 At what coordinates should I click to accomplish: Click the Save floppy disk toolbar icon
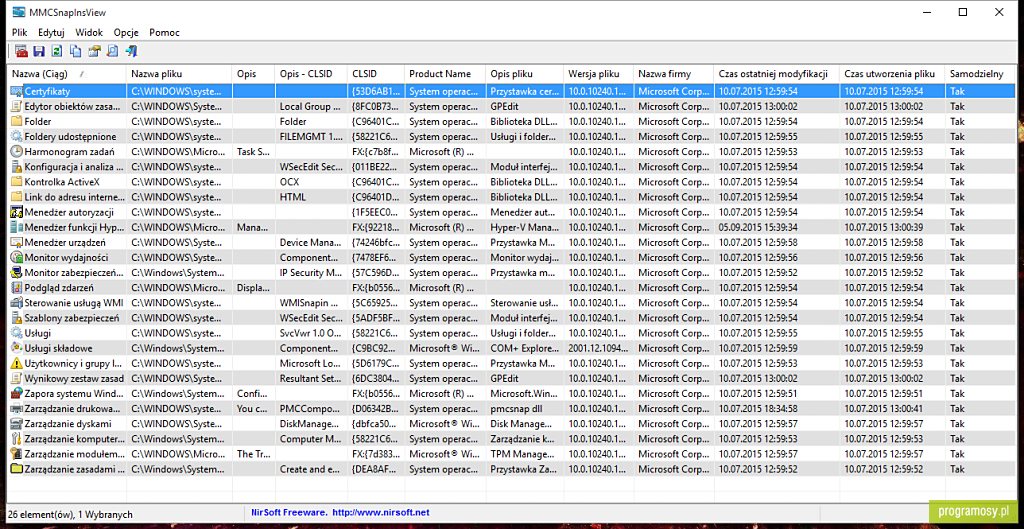point(39,52)
